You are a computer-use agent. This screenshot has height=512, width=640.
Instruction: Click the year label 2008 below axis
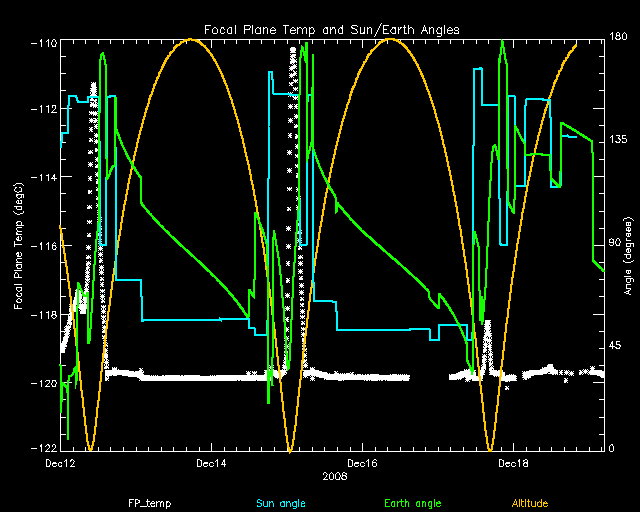335,477
